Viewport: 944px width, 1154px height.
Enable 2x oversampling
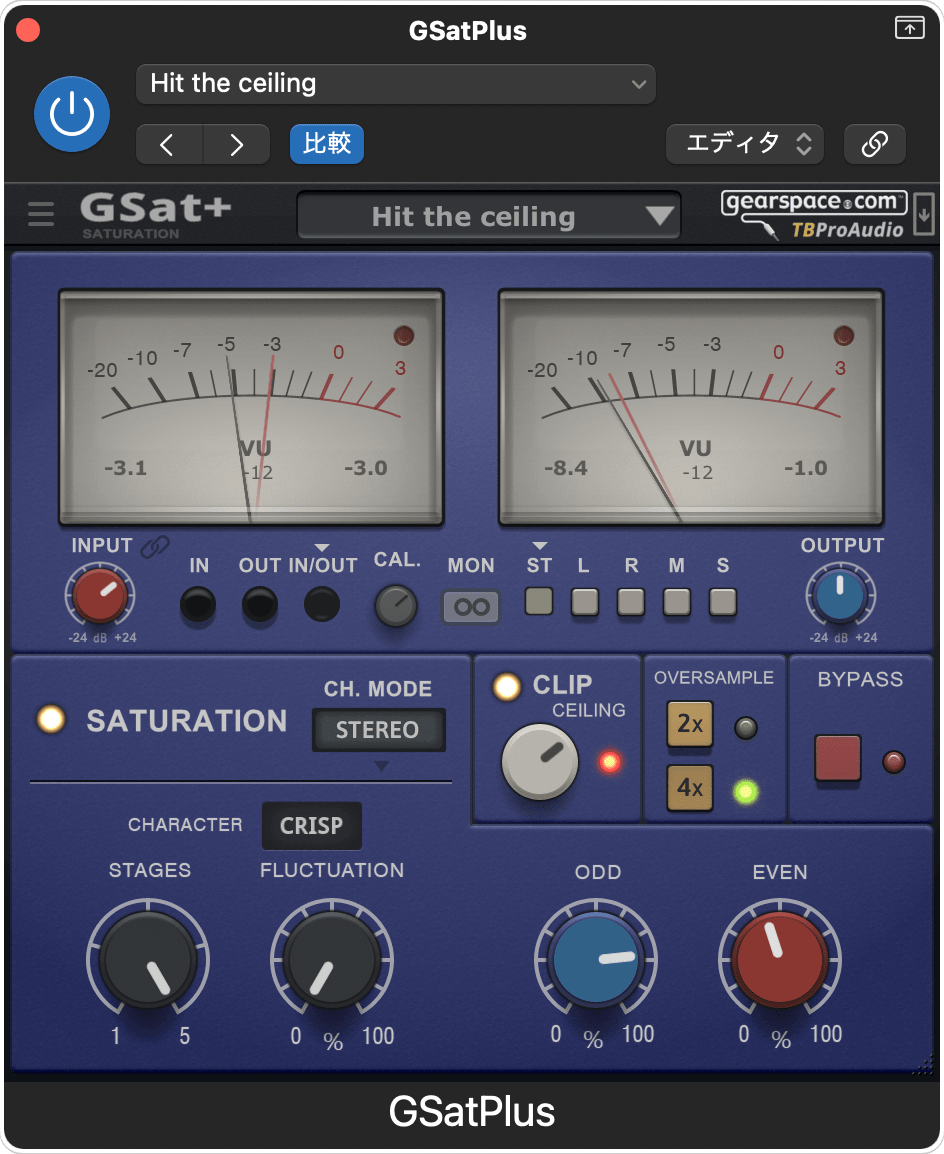689,724
